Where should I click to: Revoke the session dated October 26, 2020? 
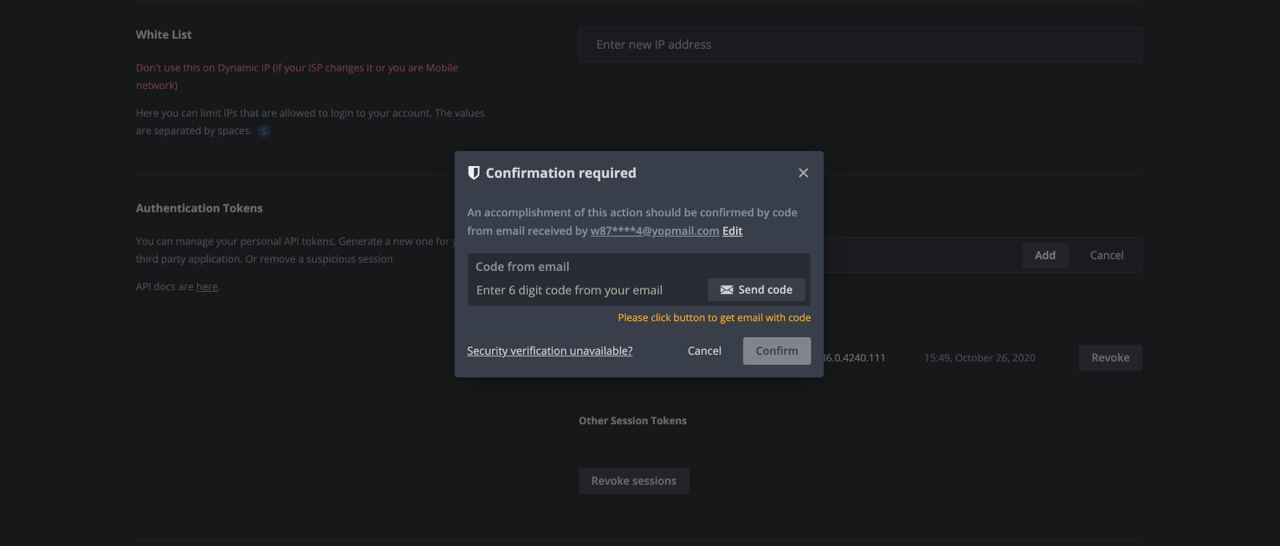click(1109, 358)
